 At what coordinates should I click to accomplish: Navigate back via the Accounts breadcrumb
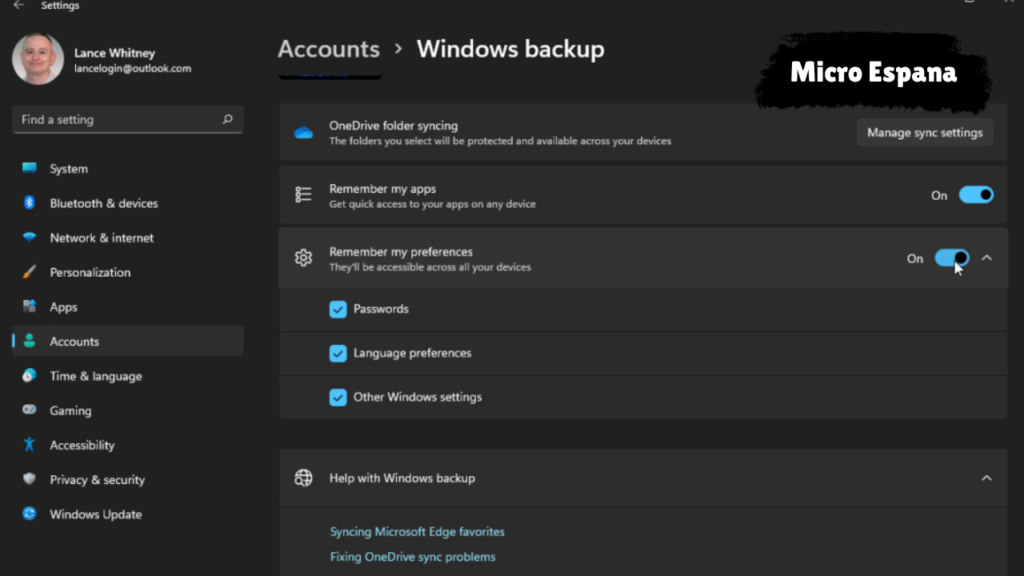pyautogui.click(x=329, y=49)
